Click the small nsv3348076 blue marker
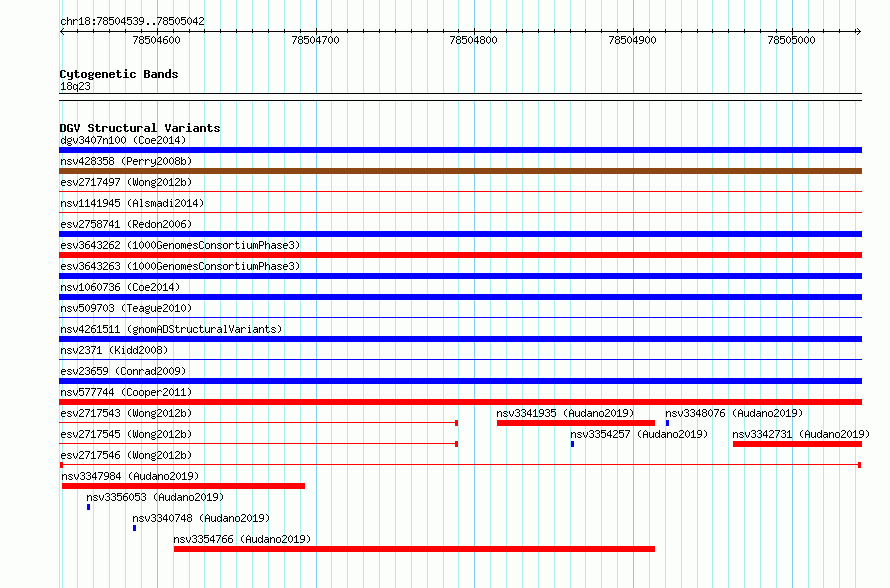 click(x=668, y=423)
